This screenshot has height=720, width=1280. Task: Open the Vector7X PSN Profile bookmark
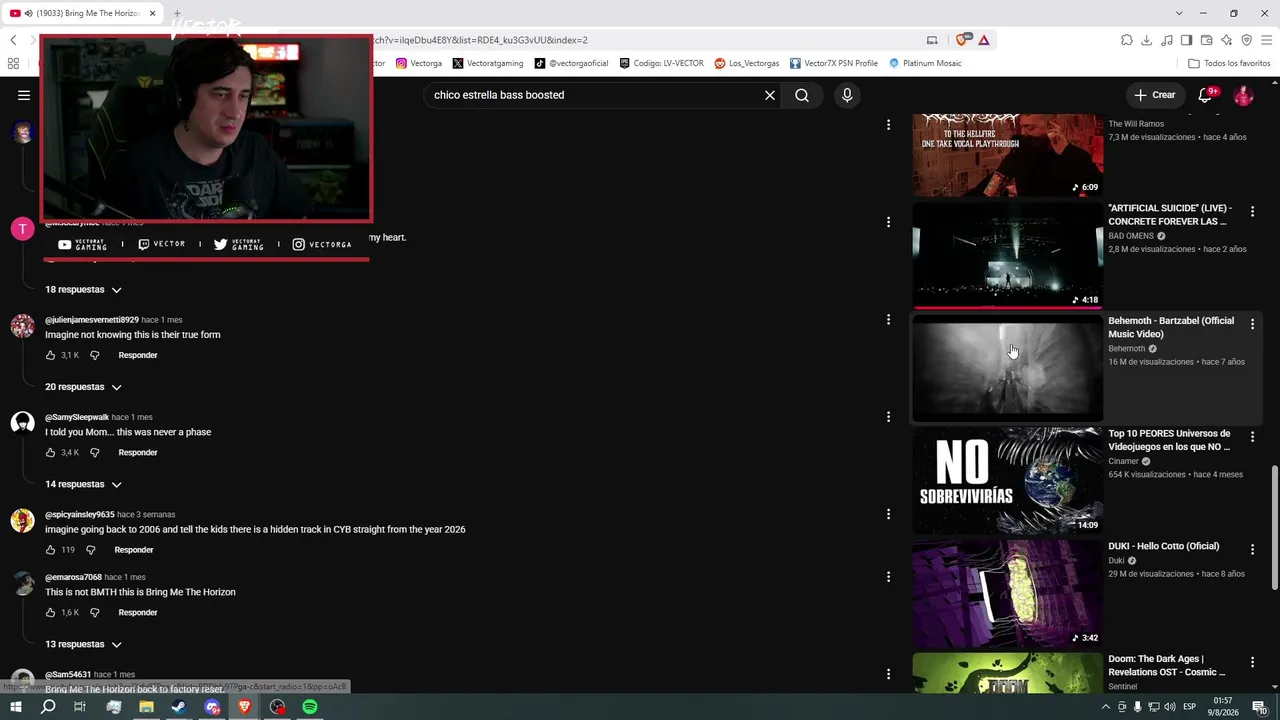point(834,63)
